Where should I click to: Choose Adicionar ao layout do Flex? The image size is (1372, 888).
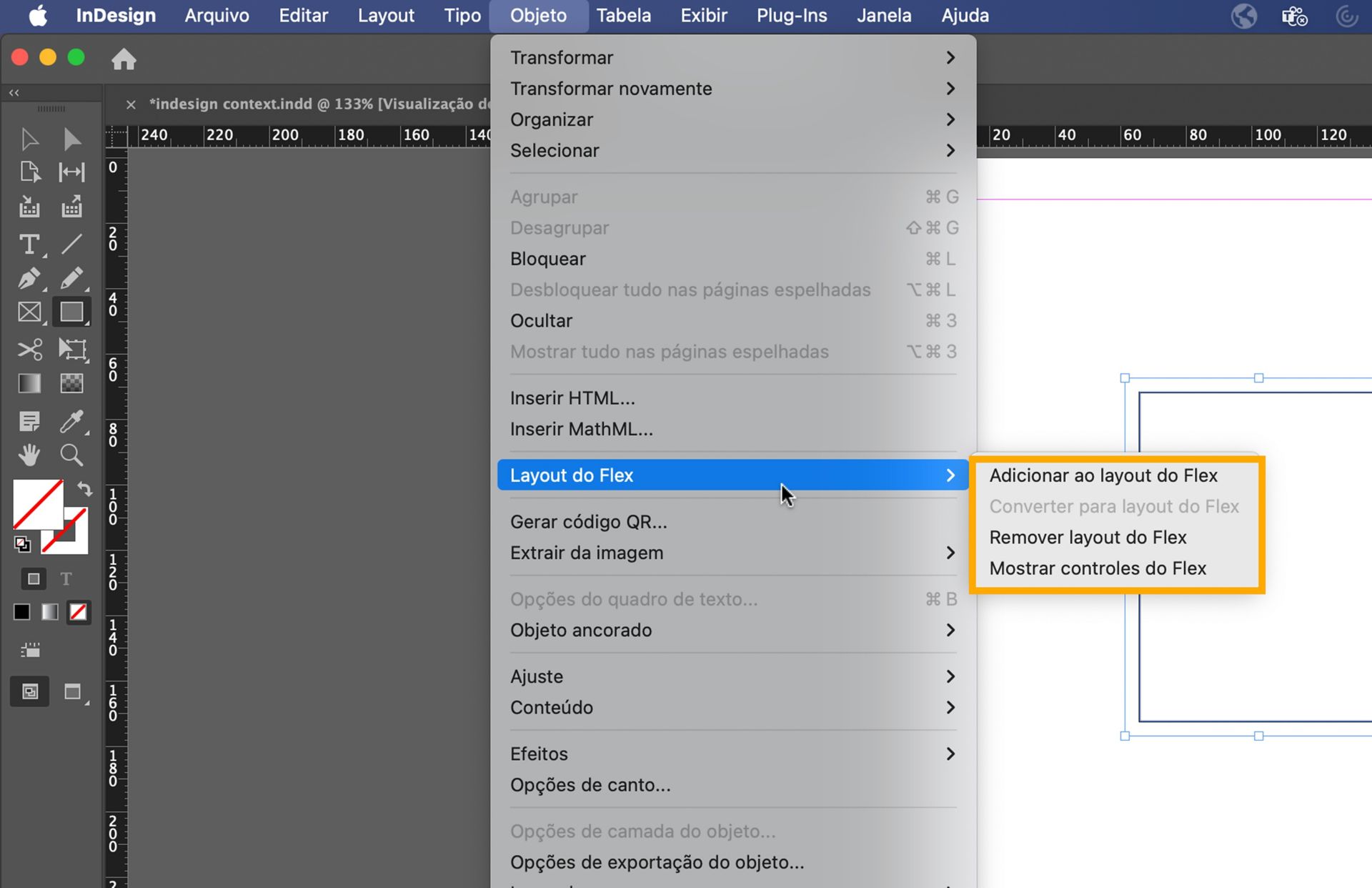point(1104,475)
